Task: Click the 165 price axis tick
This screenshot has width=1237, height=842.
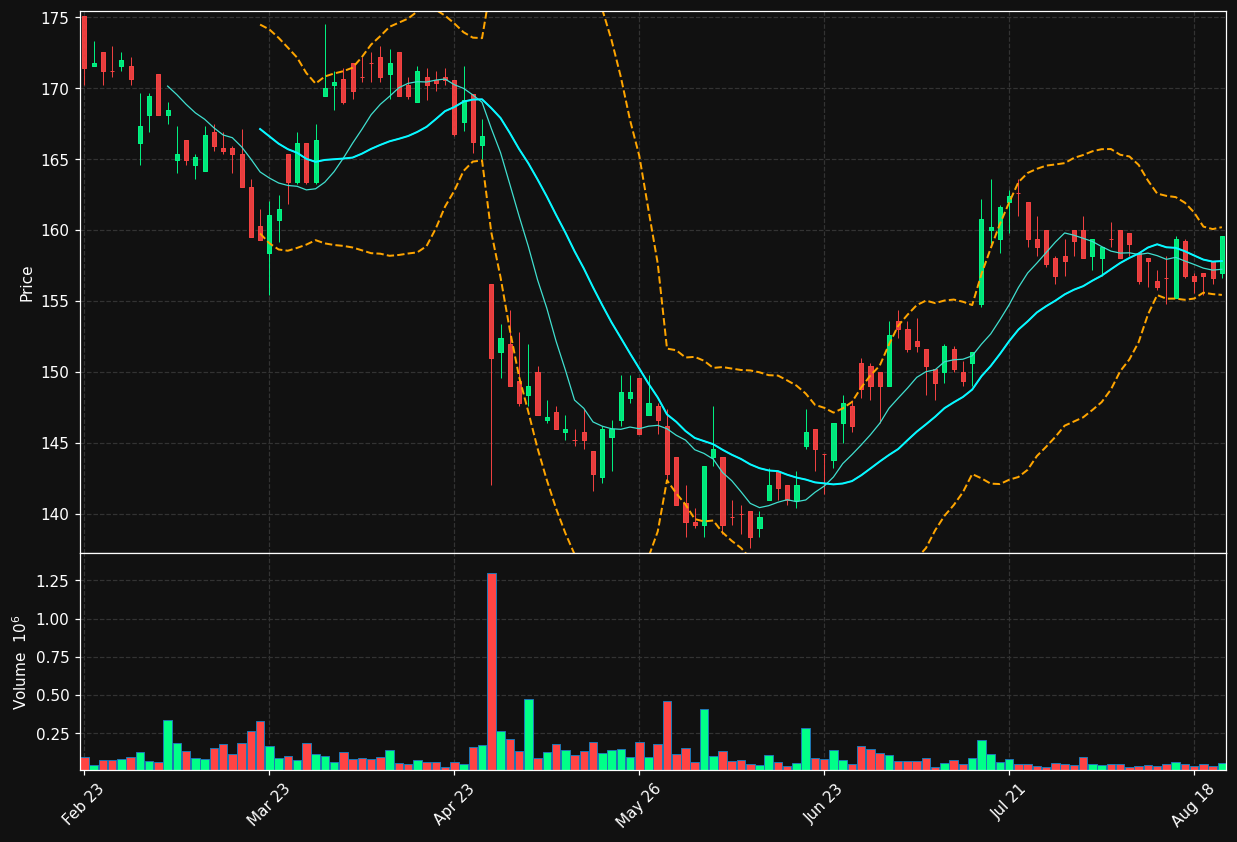Action: pos(55,160)
